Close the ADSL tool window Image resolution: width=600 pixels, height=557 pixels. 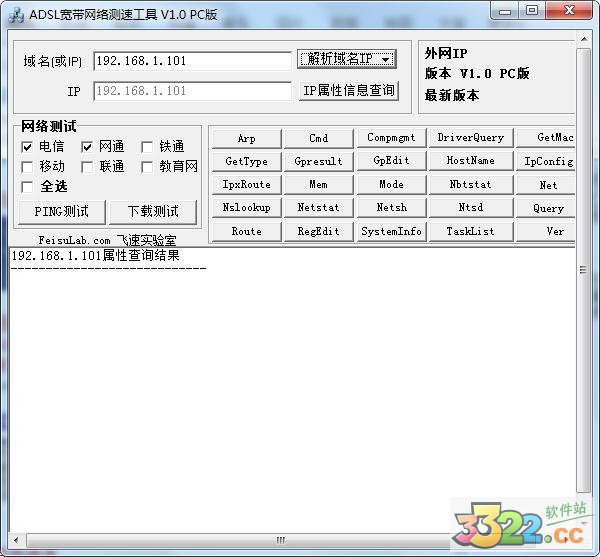(569, 11)
